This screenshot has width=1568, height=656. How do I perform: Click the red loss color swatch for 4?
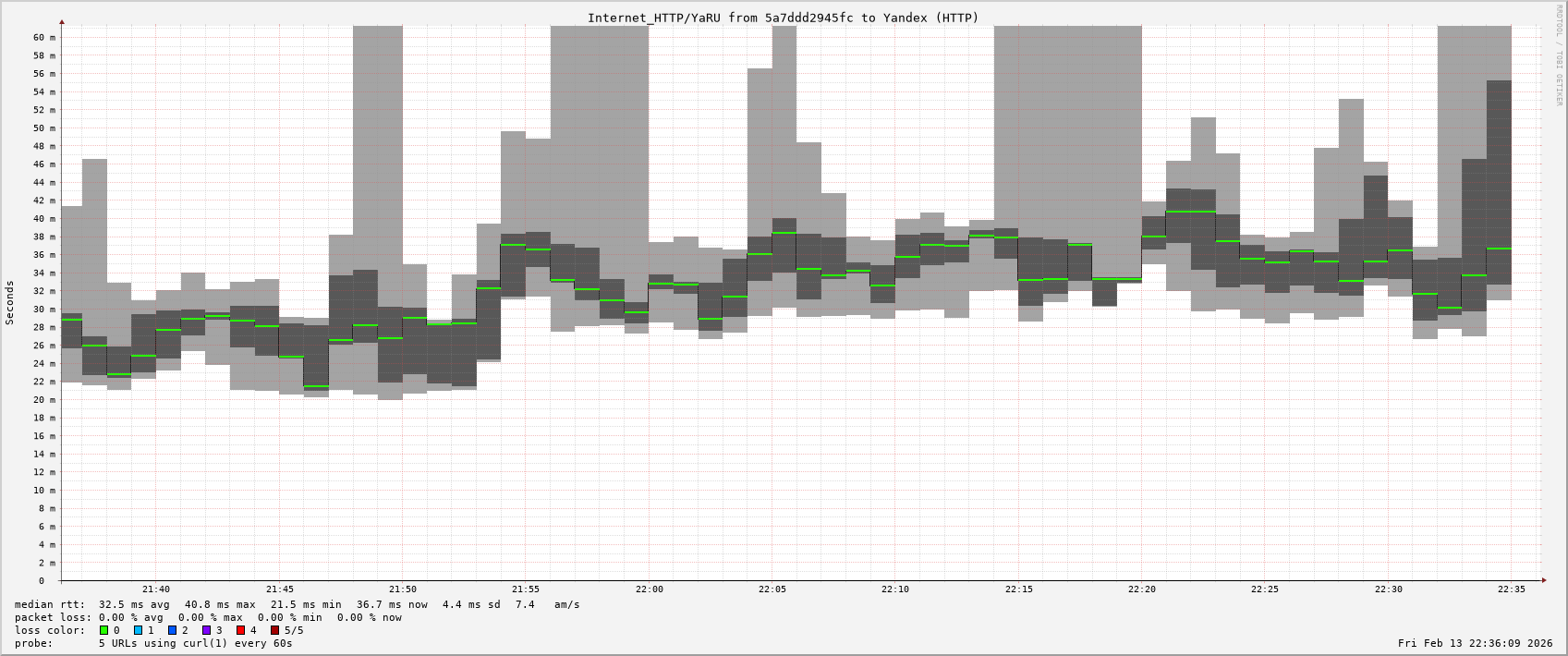point(240,630)
